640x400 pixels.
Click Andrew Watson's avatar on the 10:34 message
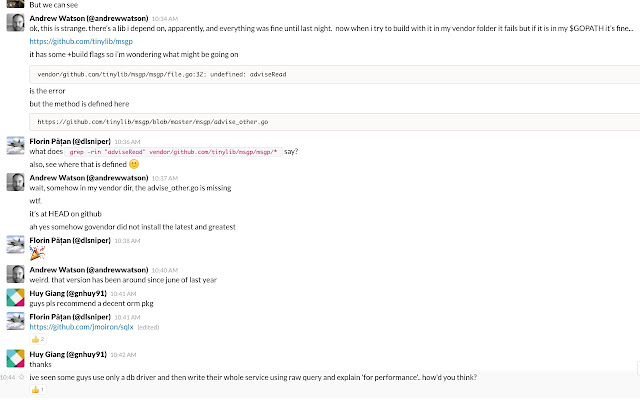(16, 22)
